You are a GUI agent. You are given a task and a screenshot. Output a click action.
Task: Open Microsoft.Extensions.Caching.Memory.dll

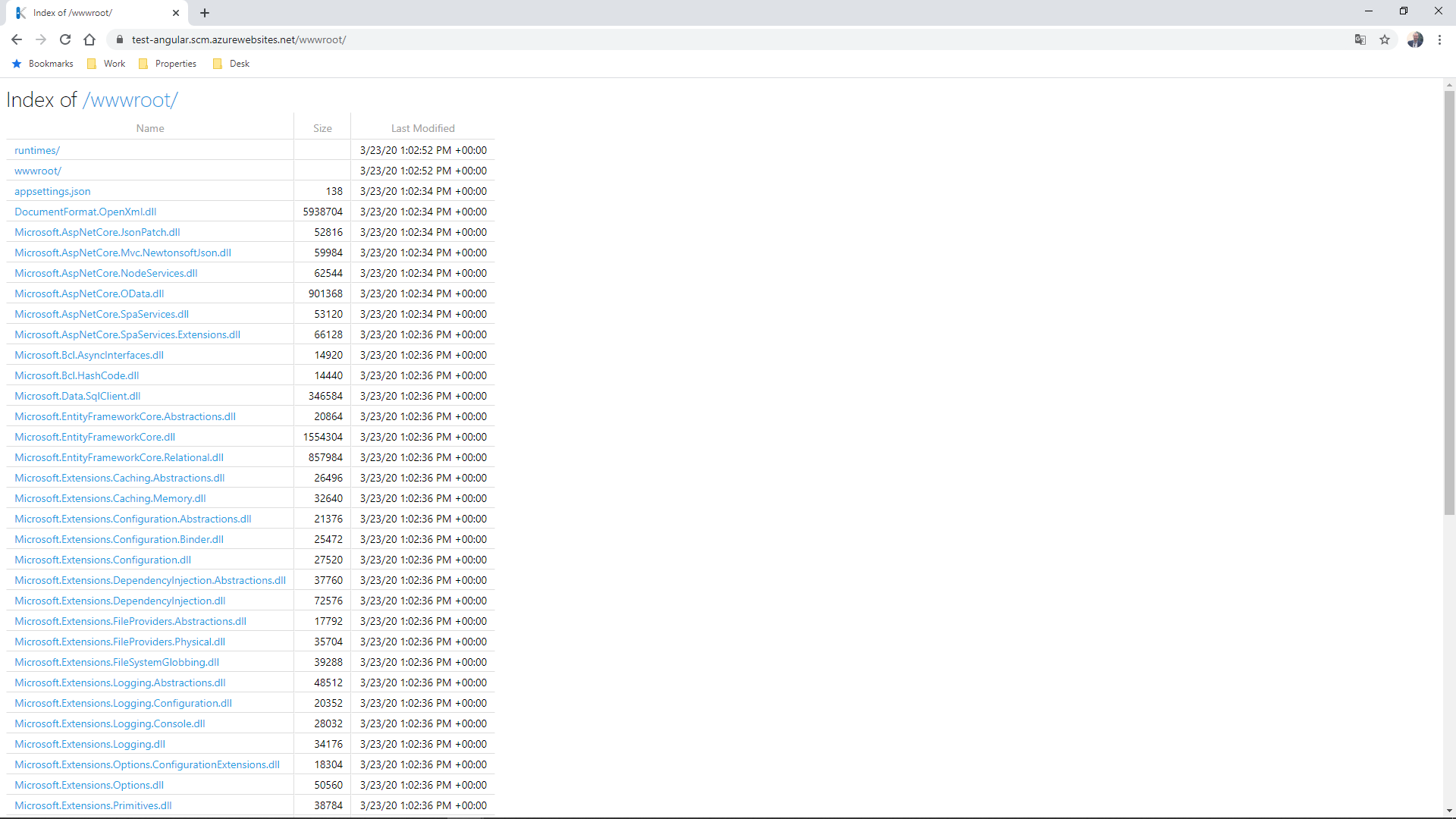[110, 498]
